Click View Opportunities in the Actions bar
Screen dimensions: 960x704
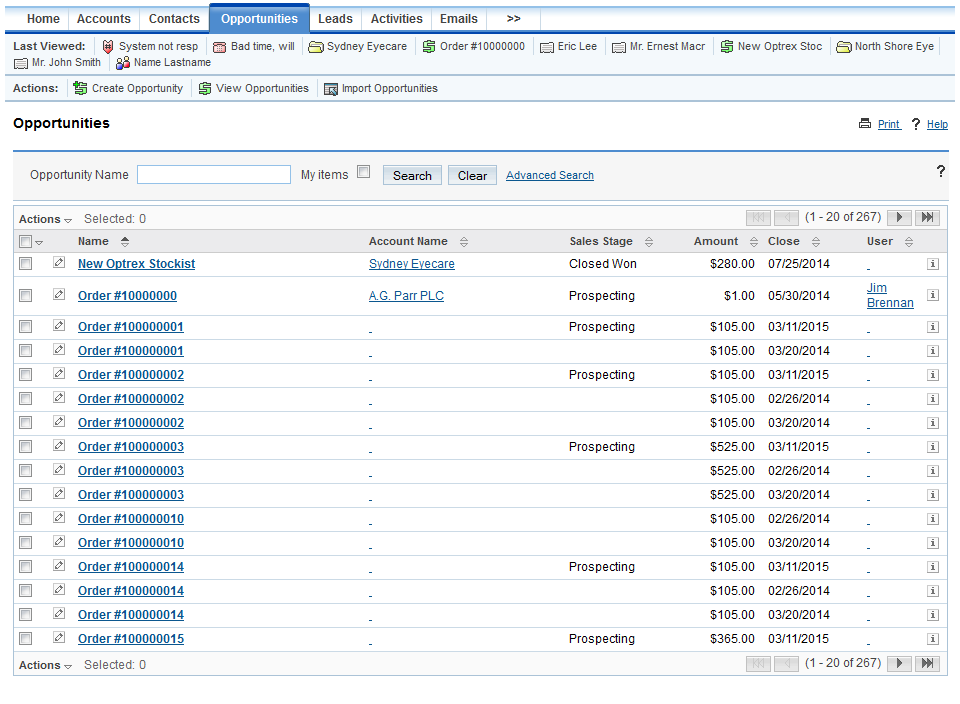[x=253, y=88]
